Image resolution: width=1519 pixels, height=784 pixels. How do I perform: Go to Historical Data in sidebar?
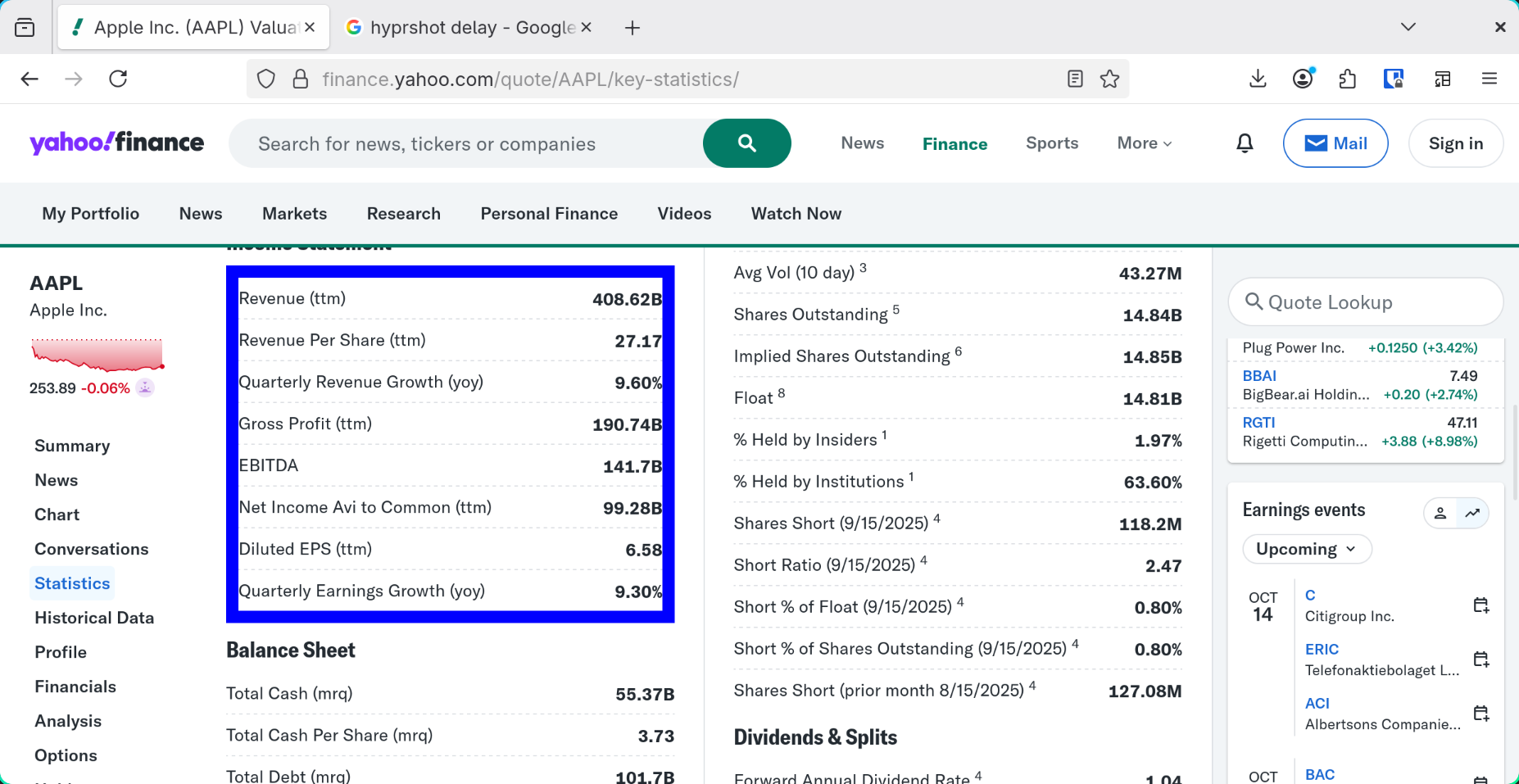[94, 618]
